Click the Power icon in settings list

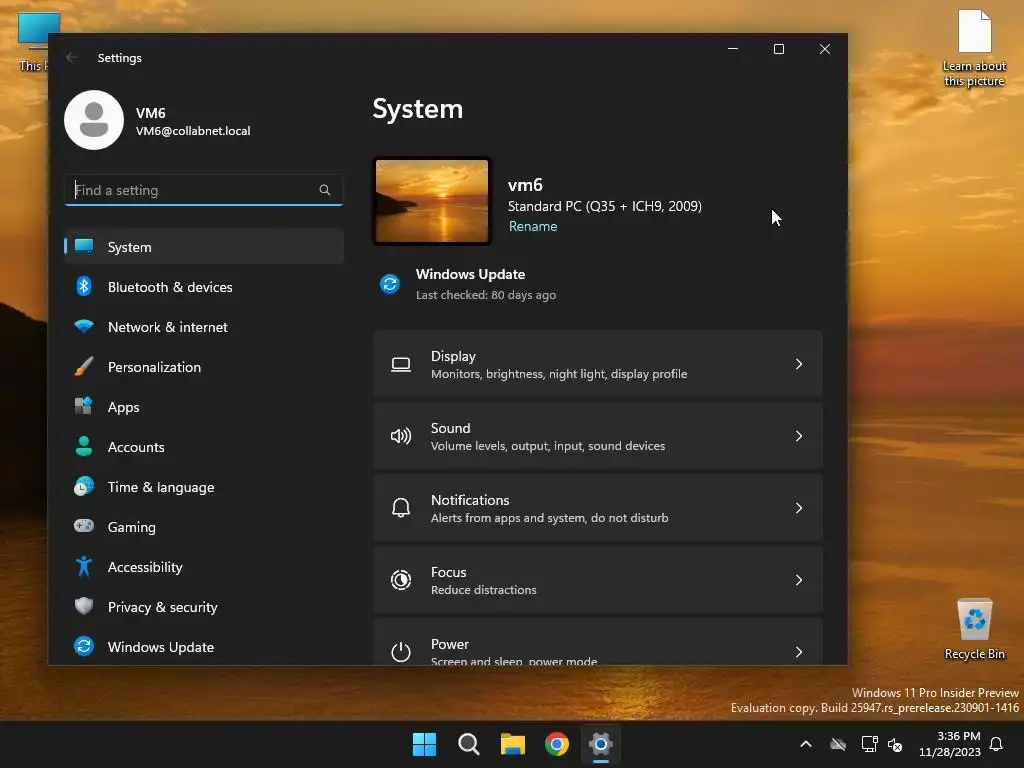point(401,652)
